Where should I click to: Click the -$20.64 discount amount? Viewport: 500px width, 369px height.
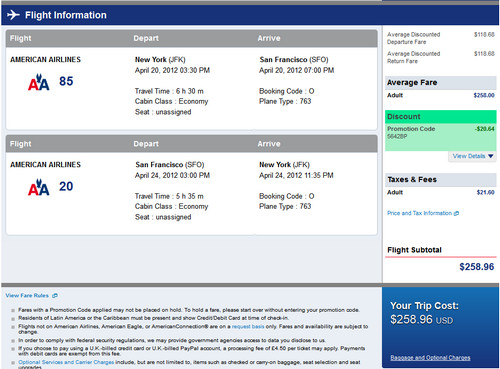pyautogui.click(x=485, y=129)
